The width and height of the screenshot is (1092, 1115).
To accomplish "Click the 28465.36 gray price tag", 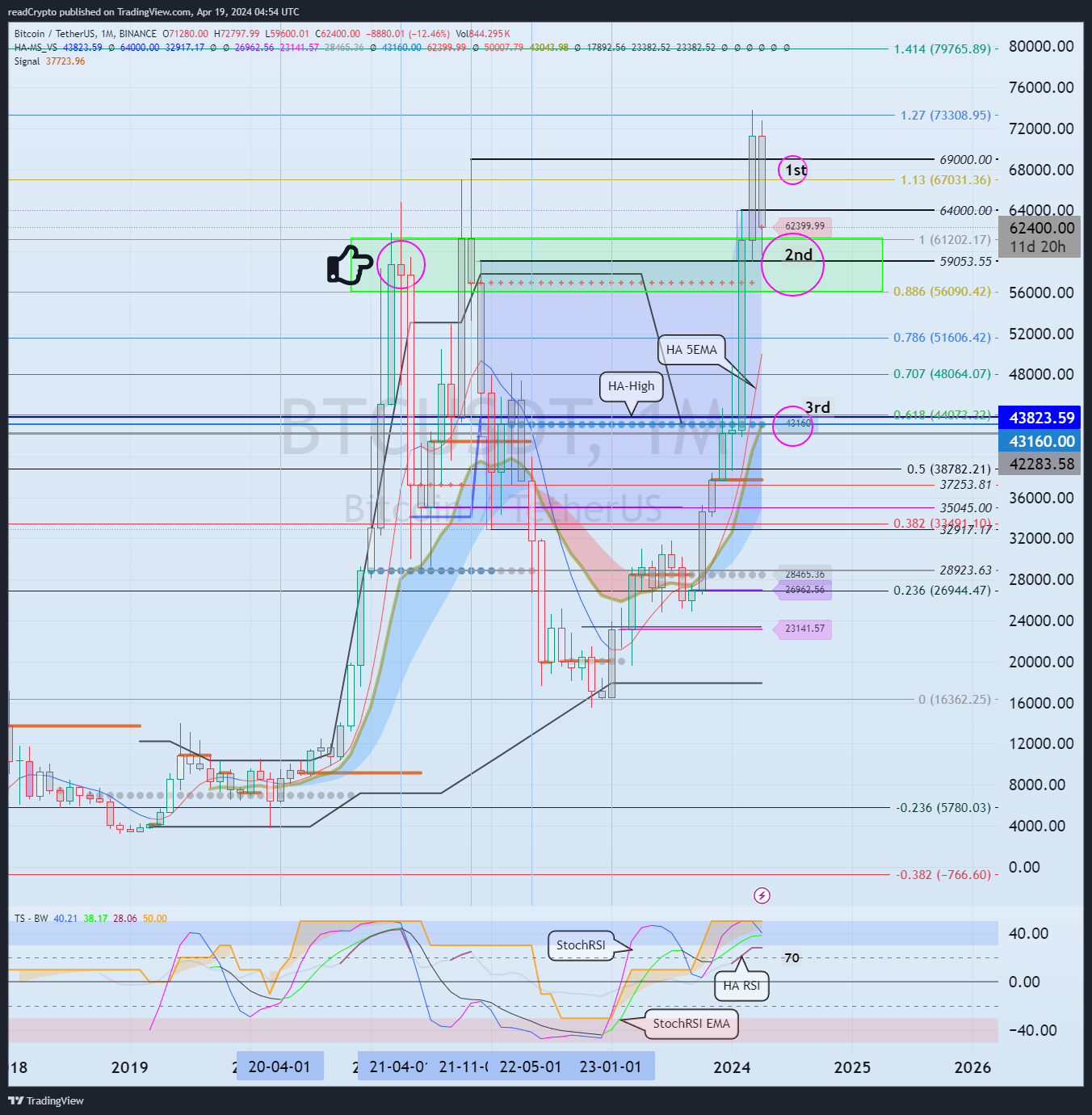I will coord(803,574).
